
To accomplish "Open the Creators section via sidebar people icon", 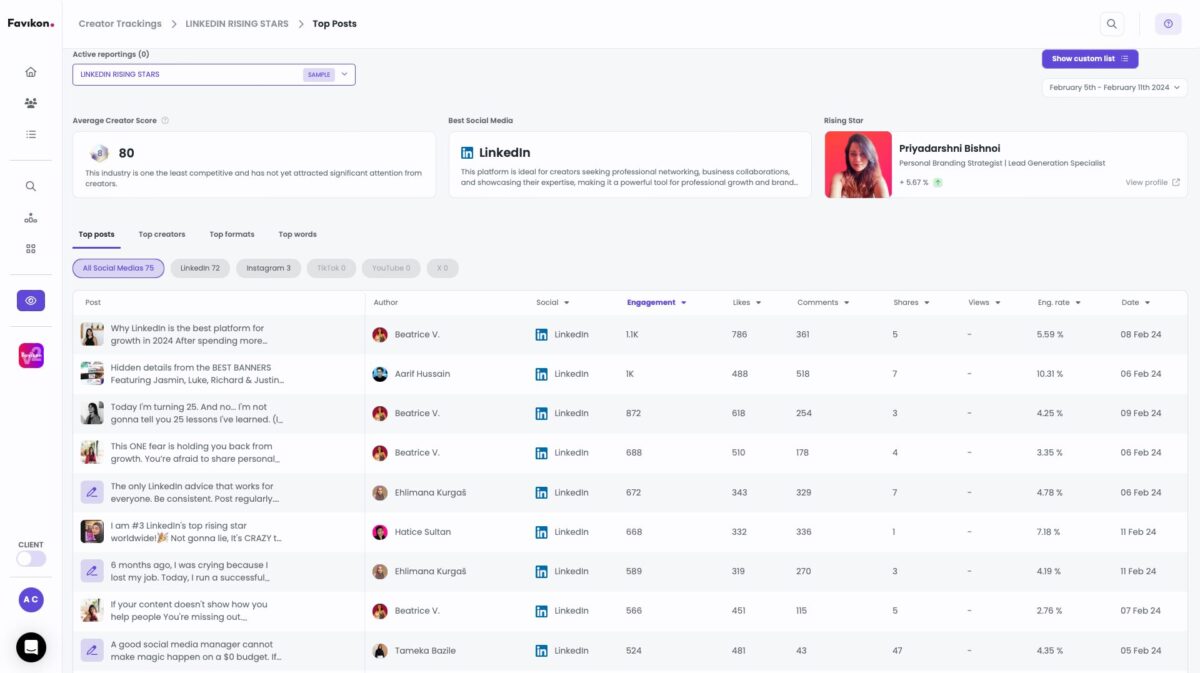I will [x=30, y=102].
